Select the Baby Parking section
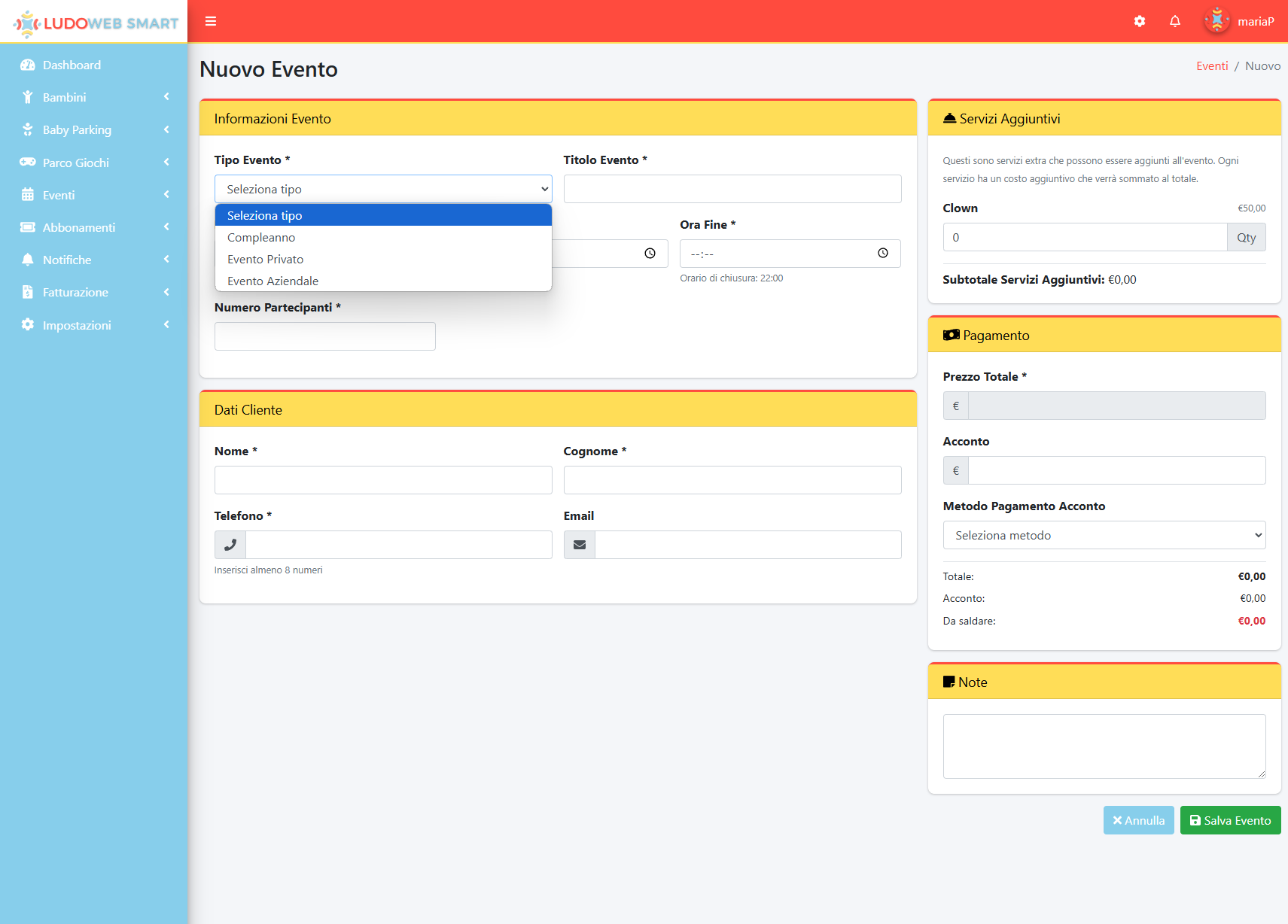Viewport: 1288px width, 924px height. pos(75,129)
